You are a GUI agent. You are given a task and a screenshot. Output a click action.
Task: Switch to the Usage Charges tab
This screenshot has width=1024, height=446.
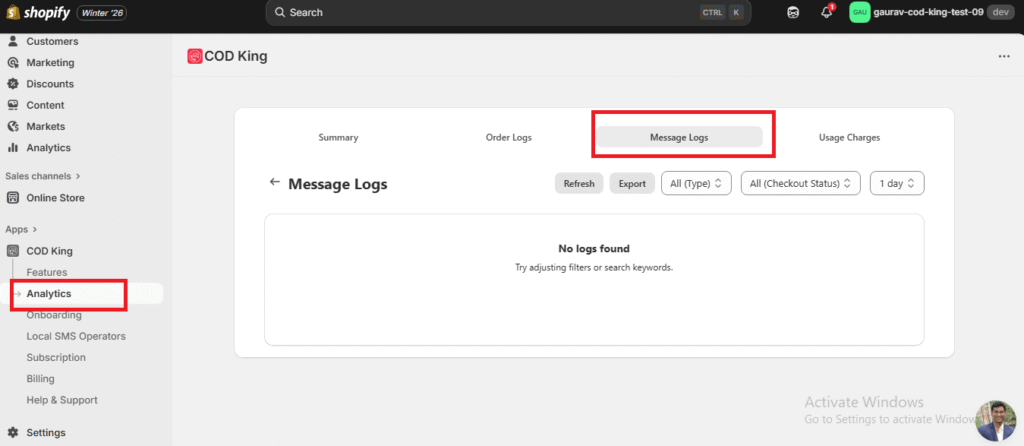point(849,137)
